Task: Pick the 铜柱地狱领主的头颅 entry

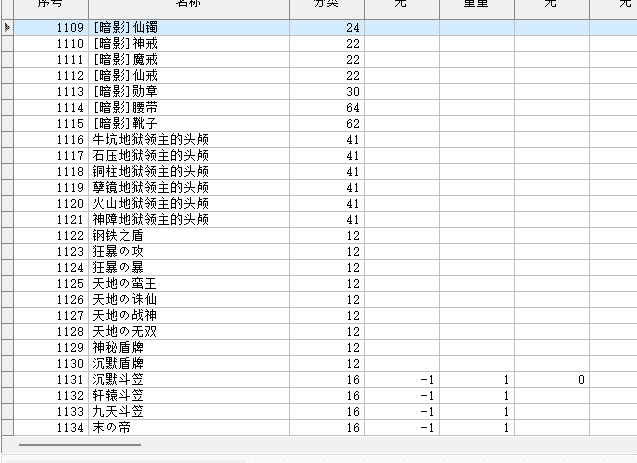Action: tap(189, 172)
